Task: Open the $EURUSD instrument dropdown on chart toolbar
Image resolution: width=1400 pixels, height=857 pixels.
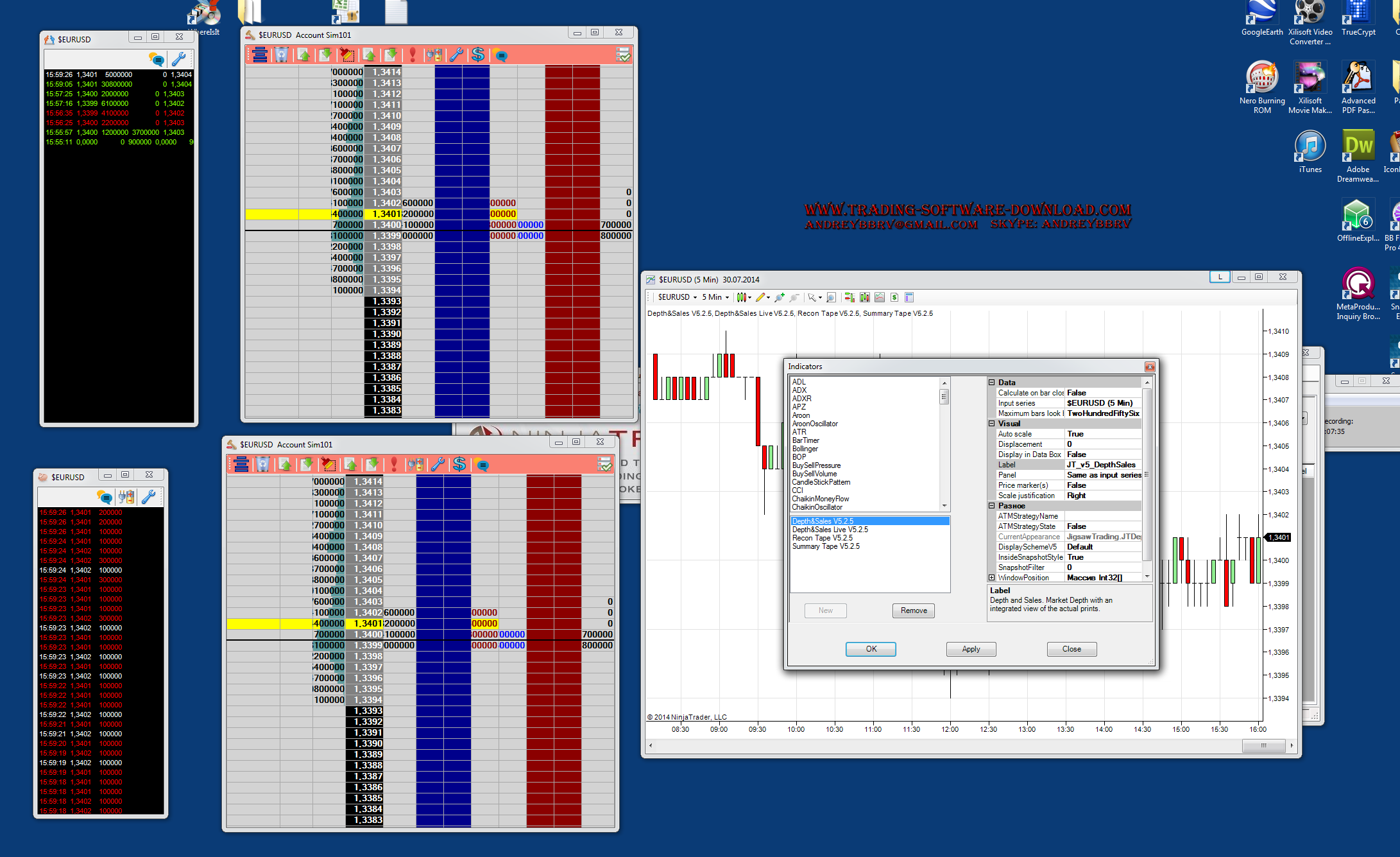Action: 678,297
